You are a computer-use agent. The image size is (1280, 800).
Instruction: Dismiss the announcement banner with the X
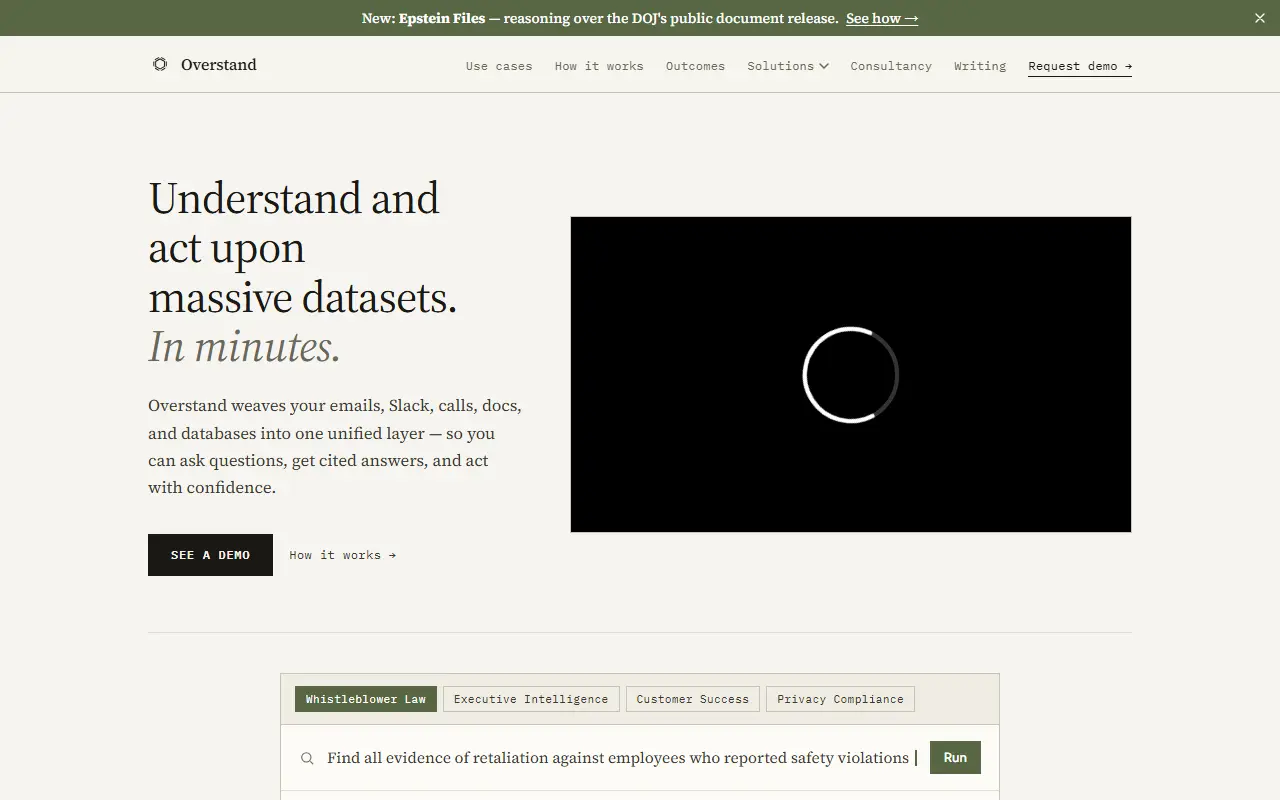point(1260,18)
